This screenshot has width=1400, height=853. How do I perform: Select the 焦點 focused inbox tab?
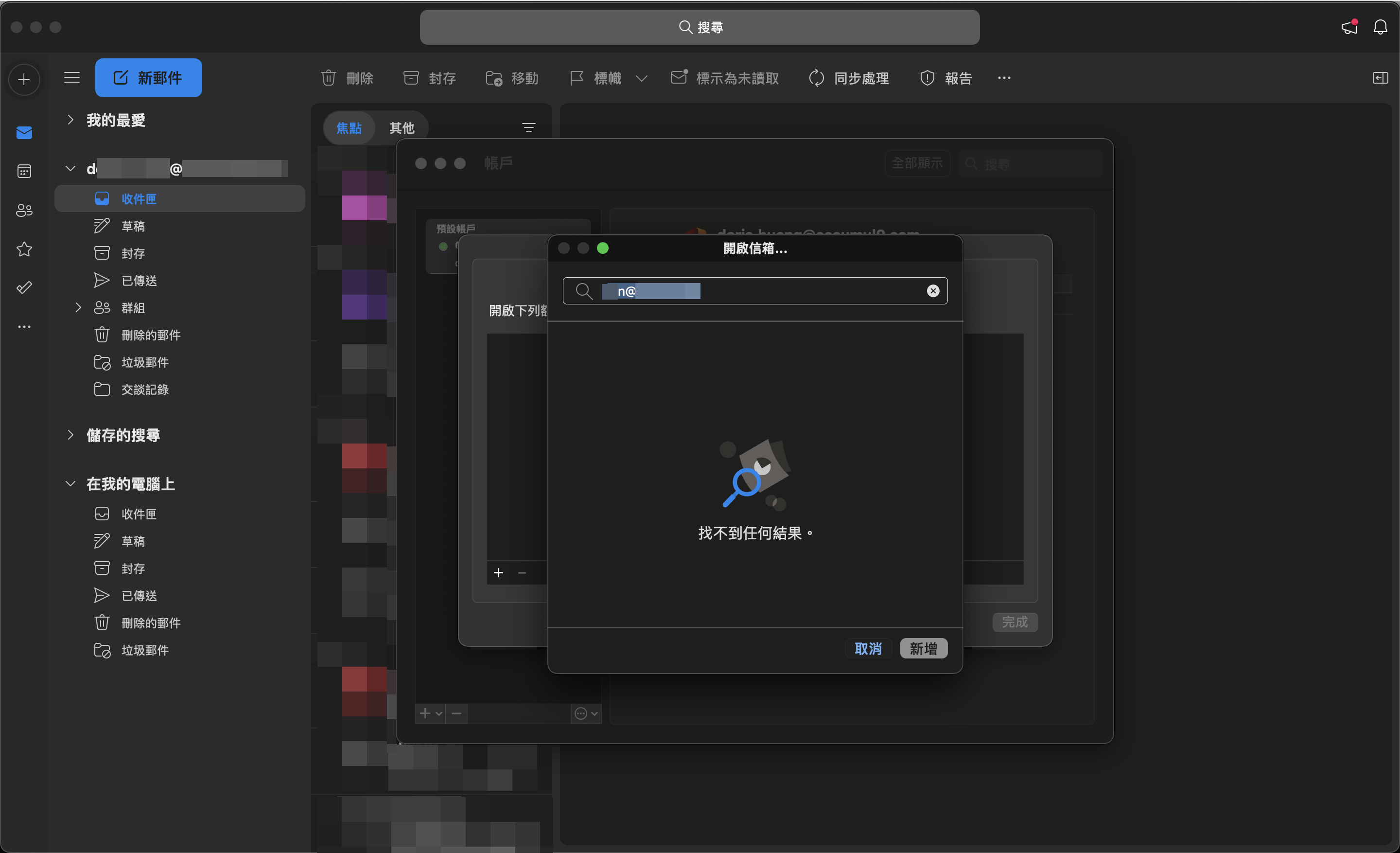tap(349, 128)
